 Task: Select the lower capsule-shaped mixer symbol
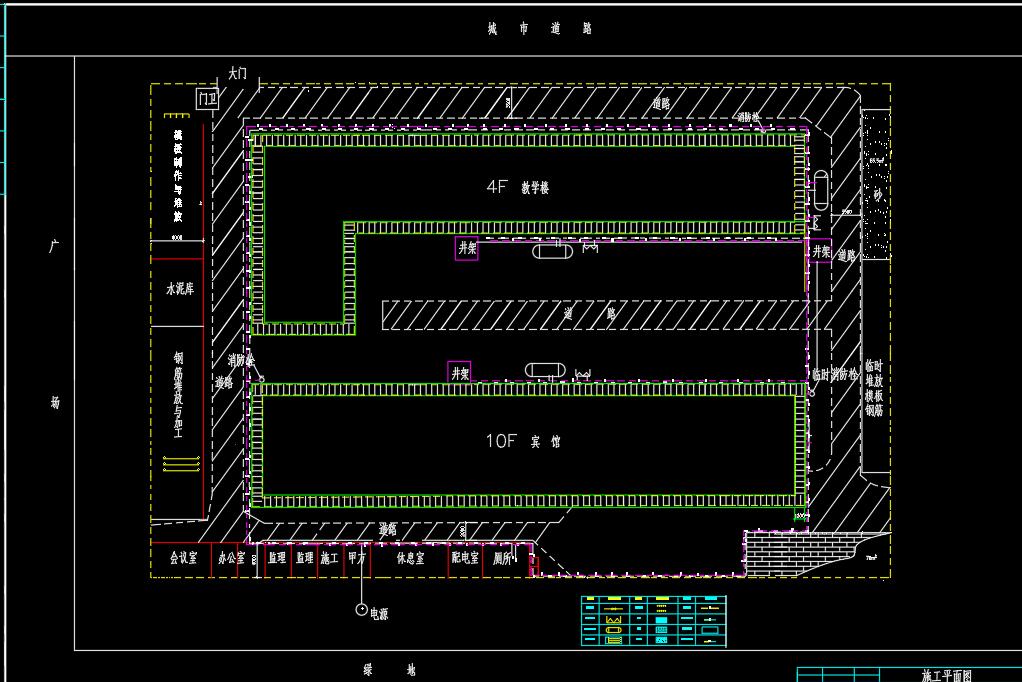545,371
